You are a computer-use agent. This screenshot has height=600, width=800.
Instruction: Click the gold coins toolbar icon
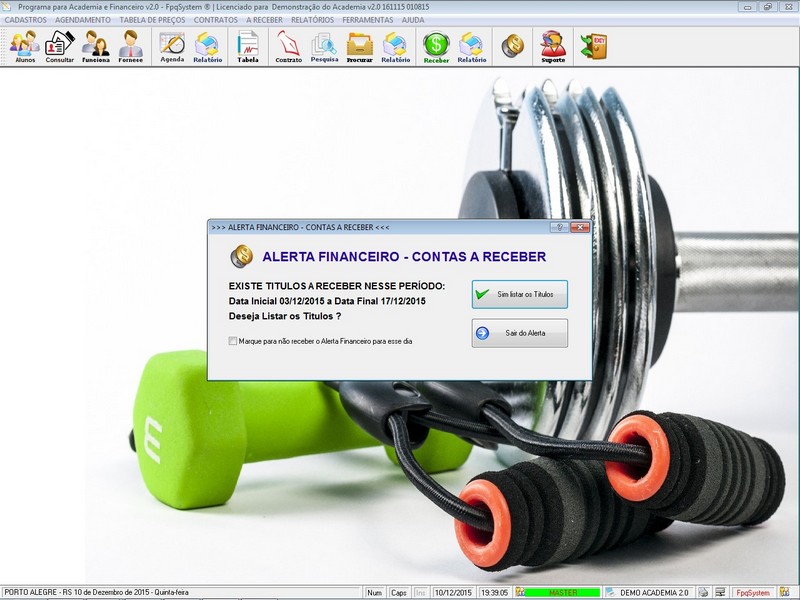pyautogui.click(x=513, y=46)
